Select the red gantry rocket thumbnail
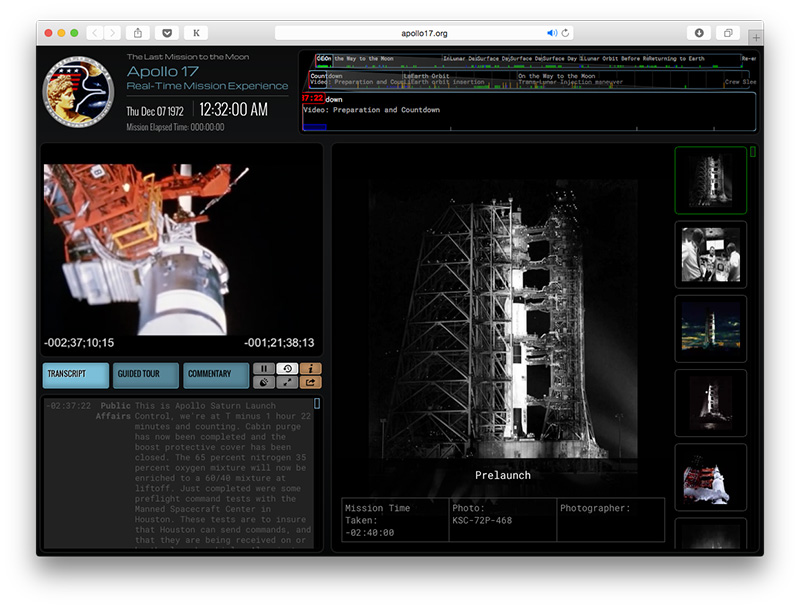800x608 pixels. click(x=711, y=477)
